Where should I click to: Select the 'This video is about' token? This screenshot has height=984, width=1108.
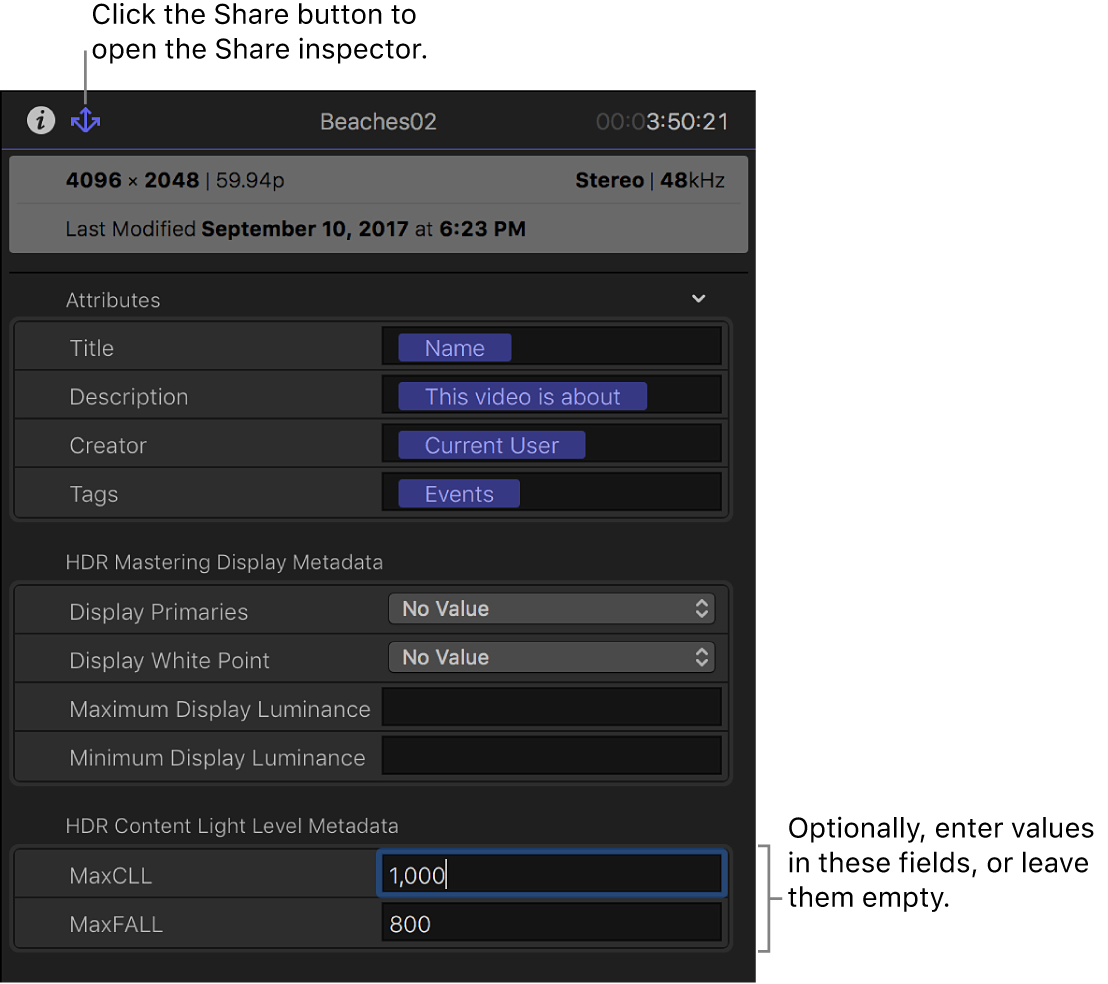point(522,396)
